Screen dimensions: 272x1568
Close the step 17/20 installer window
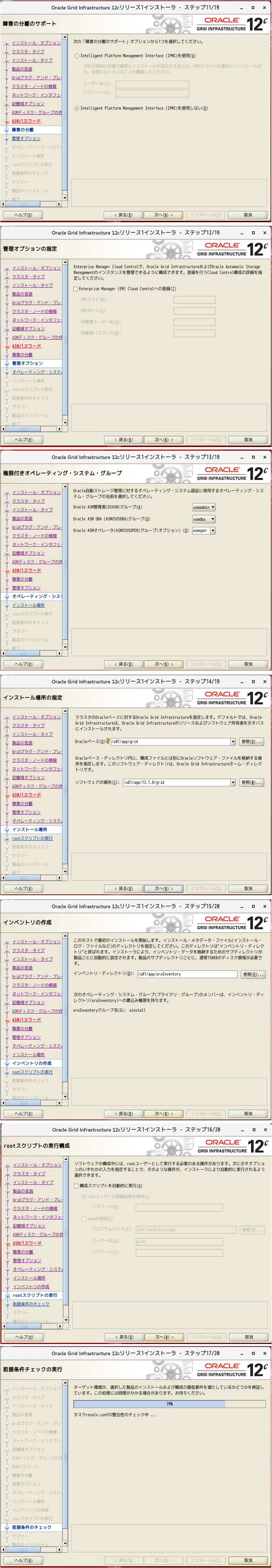[x=265, y=1354]
